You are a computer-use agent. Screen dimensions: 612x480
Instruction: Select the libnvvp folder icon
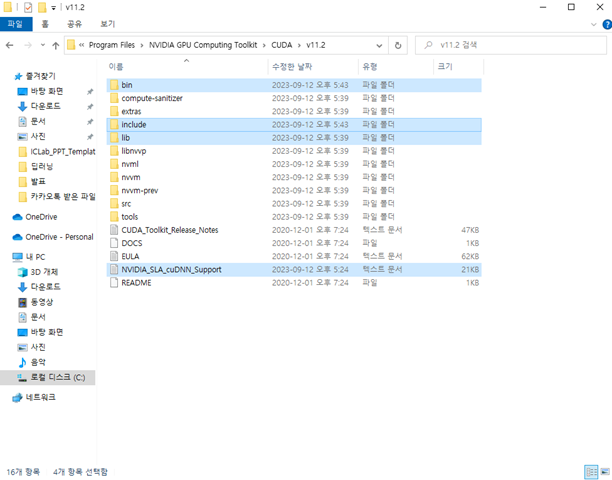tap(114, 151)
